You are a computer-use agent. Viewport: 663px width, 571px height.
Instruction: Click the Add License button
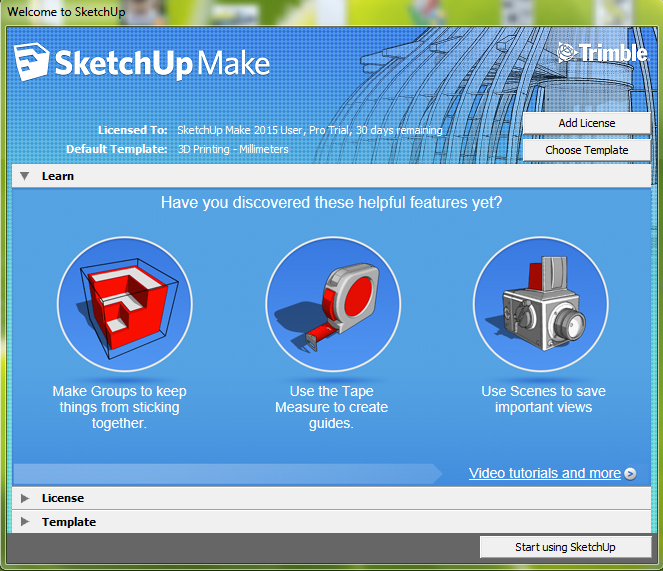pos(586,123)
